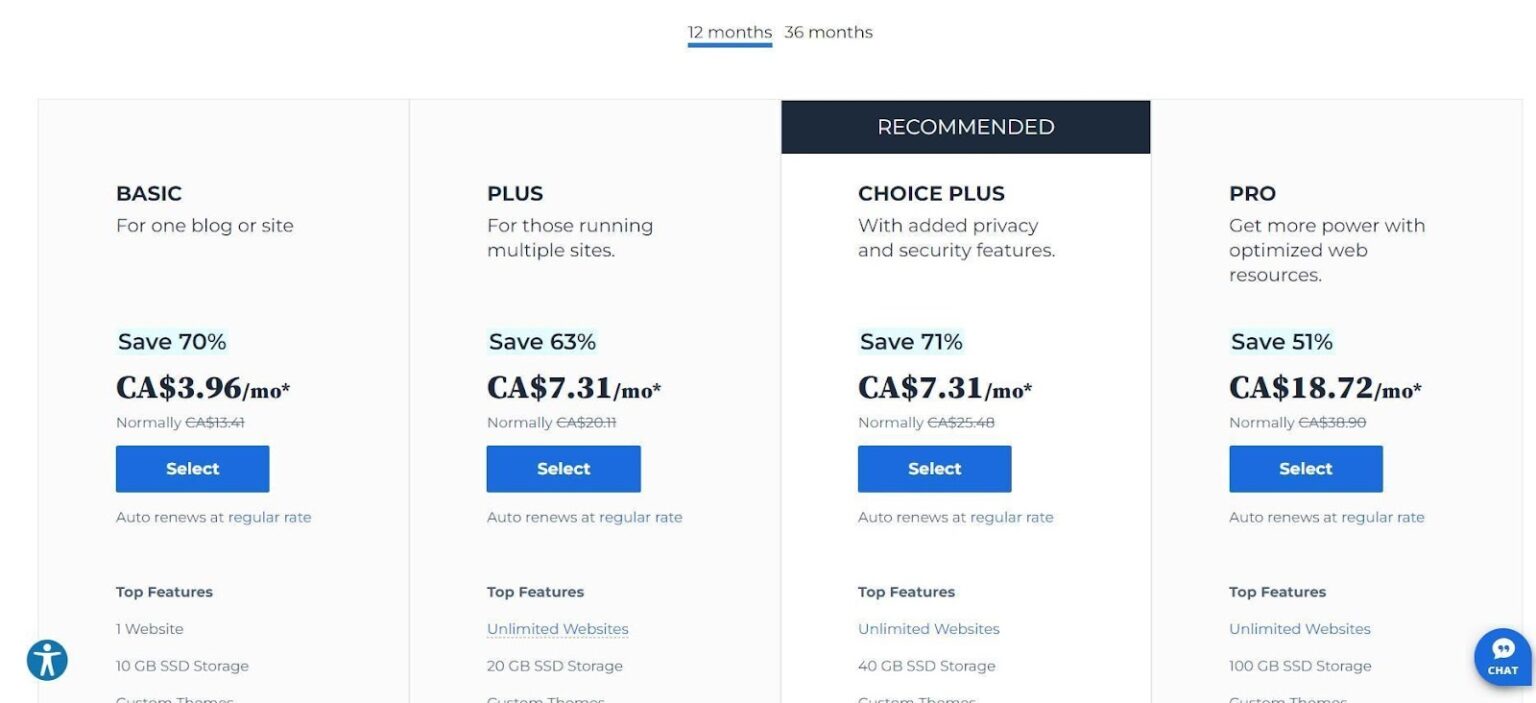Open the live Chat bubble

[1503, 657]
